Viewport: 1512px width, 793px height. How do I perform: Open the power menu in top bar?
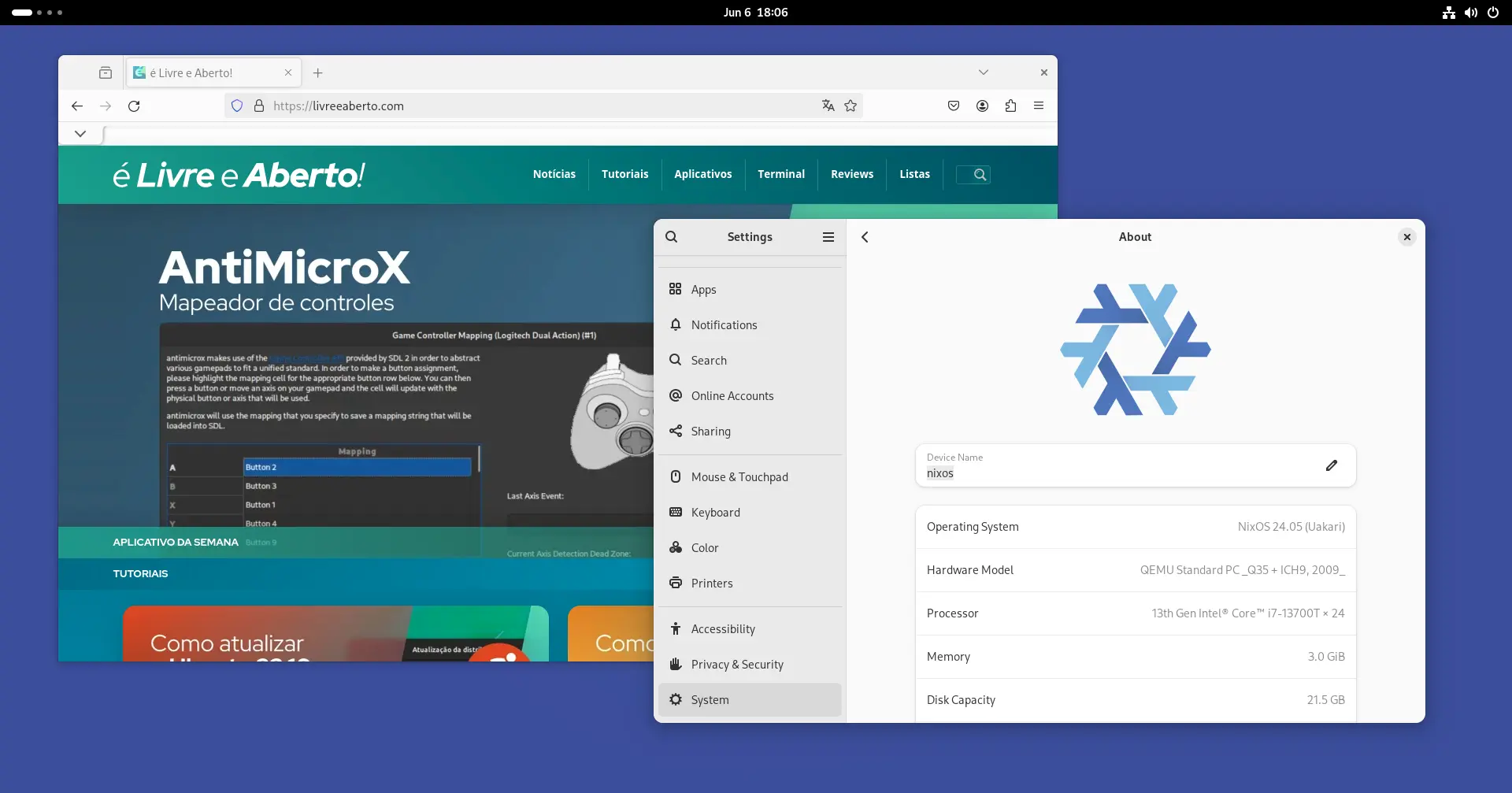tap(1492, 13)
